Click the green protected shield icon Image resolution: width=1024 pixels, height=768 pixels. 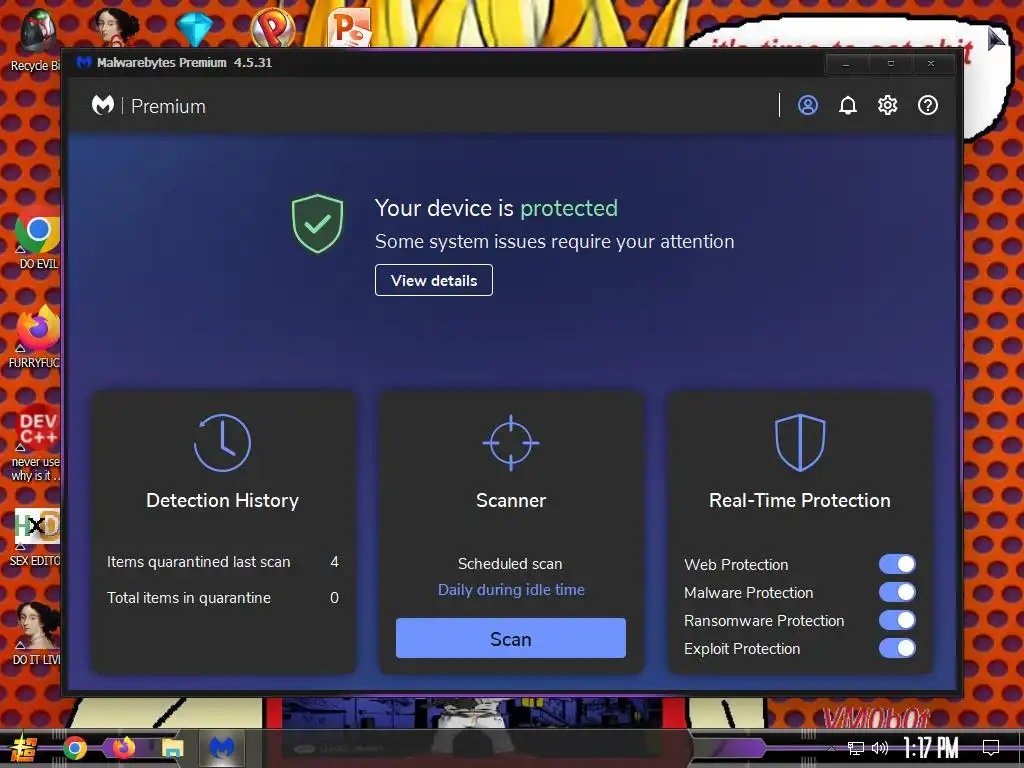click(x=317, y=223)
